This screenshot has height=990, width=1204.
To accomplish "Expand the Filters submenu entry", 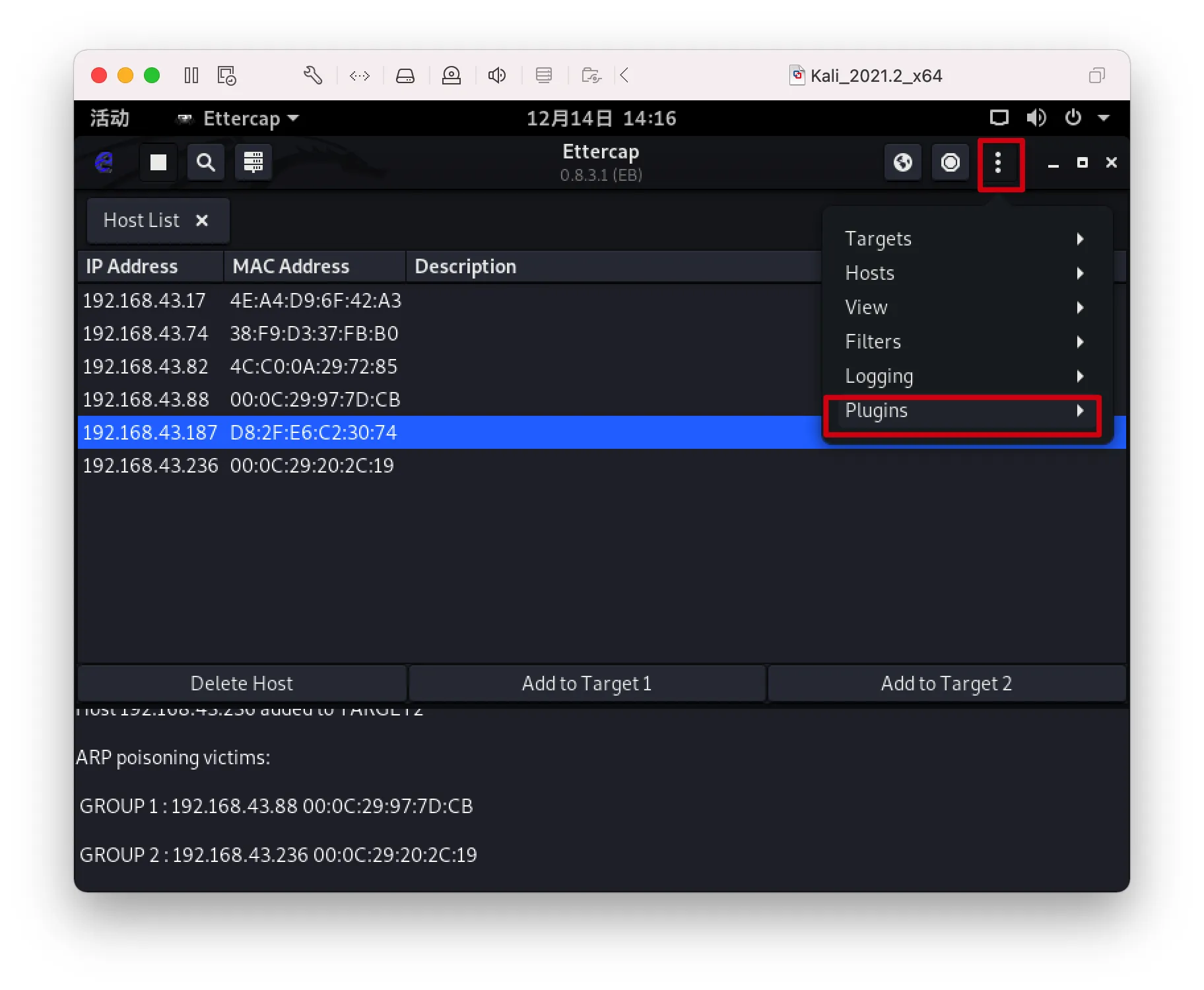I will (962, 342).
